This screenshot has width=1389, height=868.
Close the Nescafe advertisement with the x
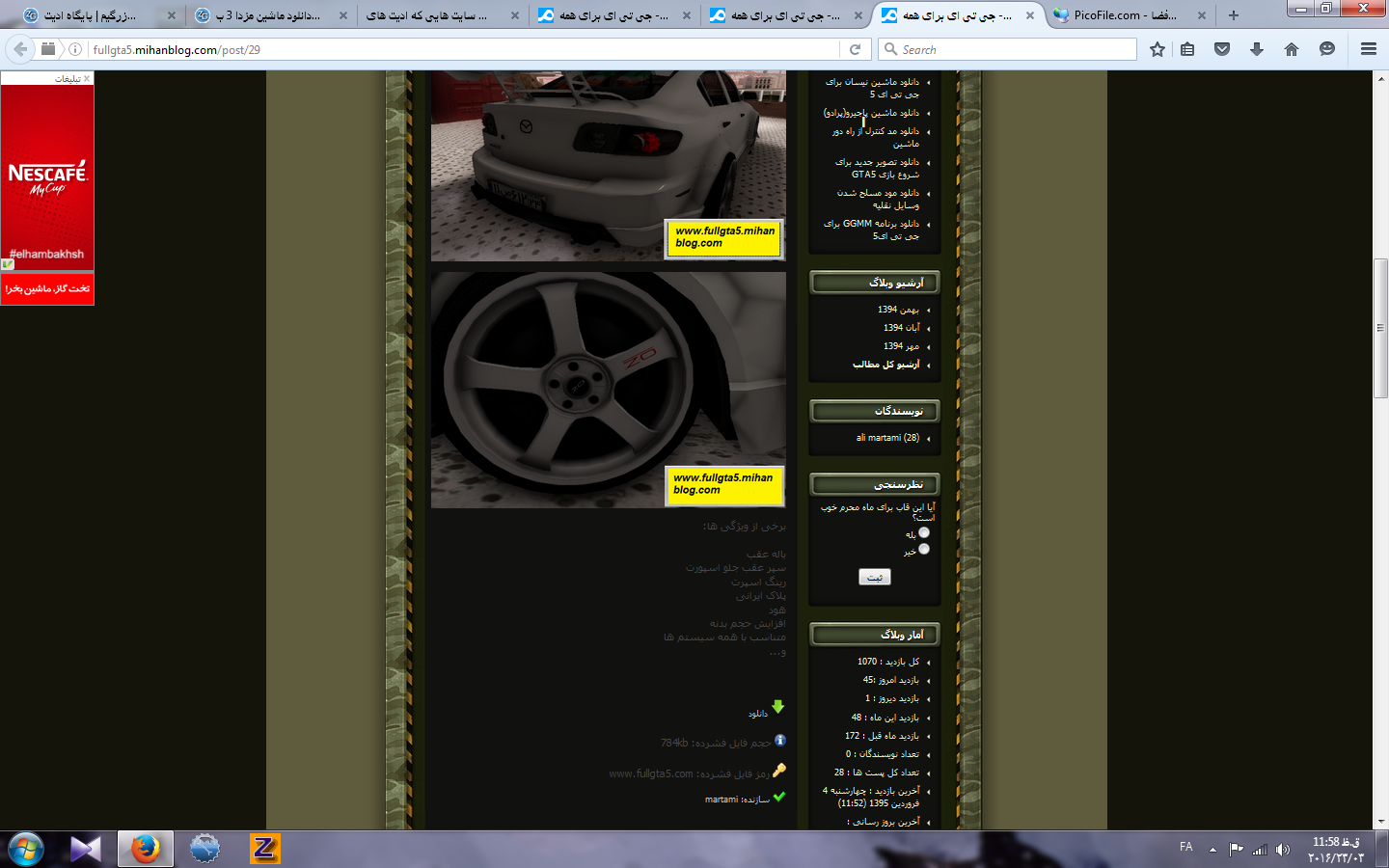pos(87,78)
